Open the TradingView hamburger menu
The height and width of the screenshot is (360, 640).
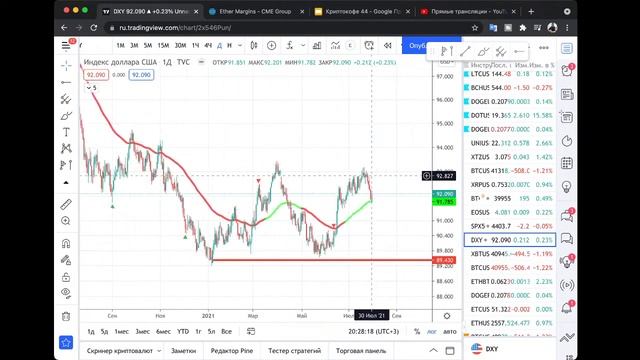[x=66, y=45]
